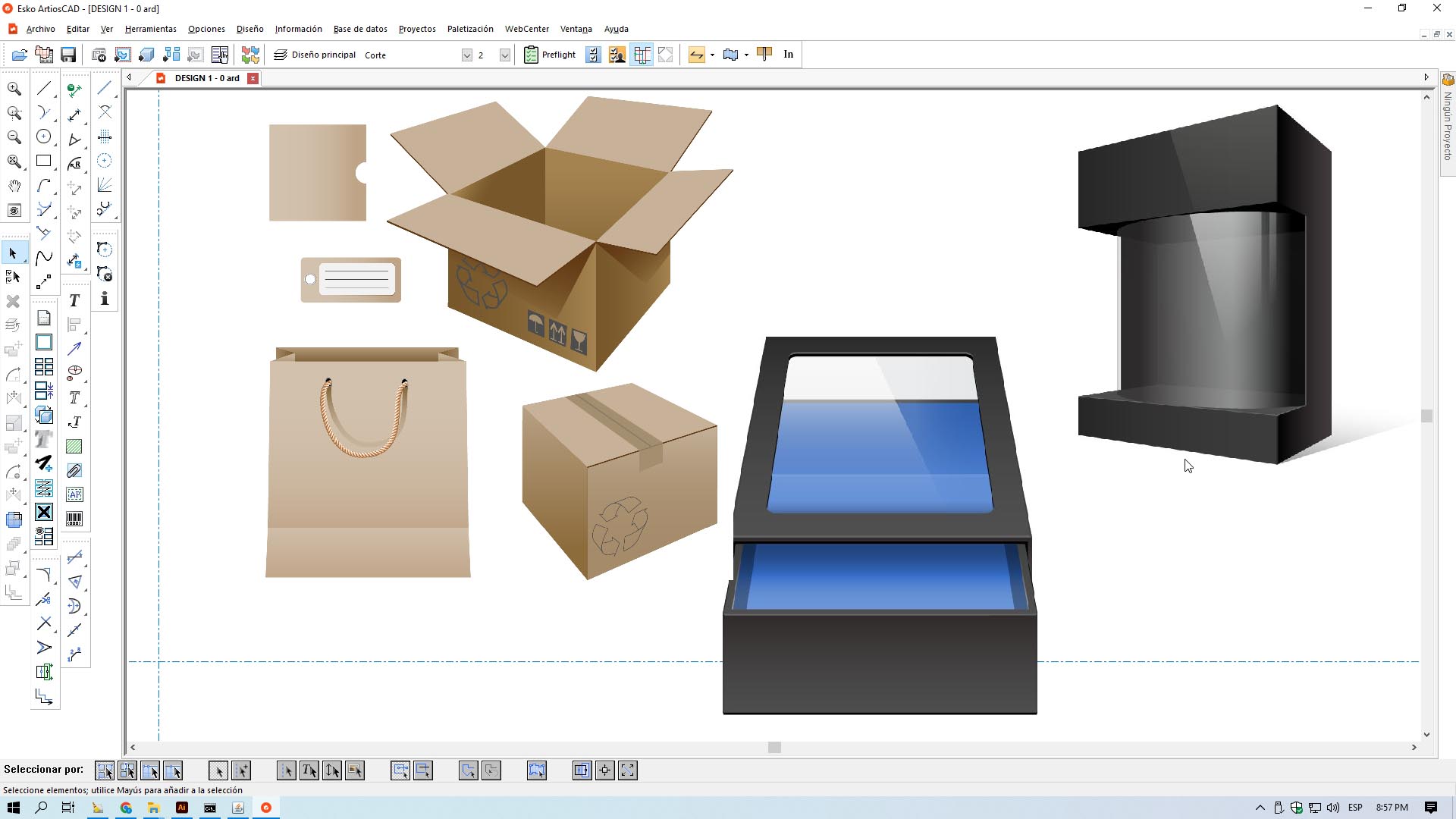Screen dimensions: 1456x819
Task: Expand the pointage value 2 dropdown
Action: pyautogui.click(x=505, y=55)
